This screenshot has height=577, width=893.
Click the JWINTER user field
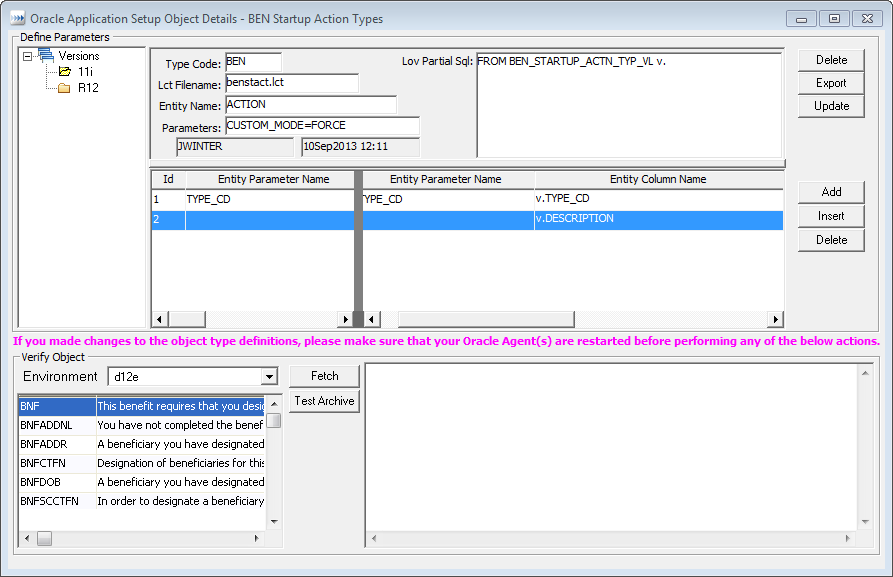(235, 147)
